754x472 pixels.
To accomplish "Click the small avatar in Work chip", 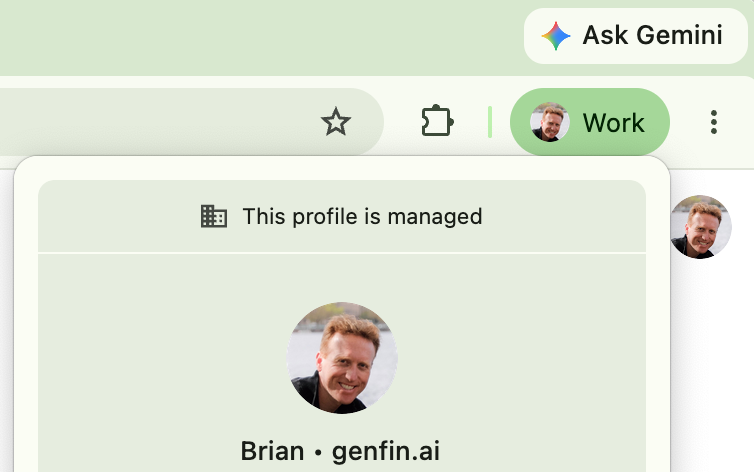I will [x=550, y=122].
